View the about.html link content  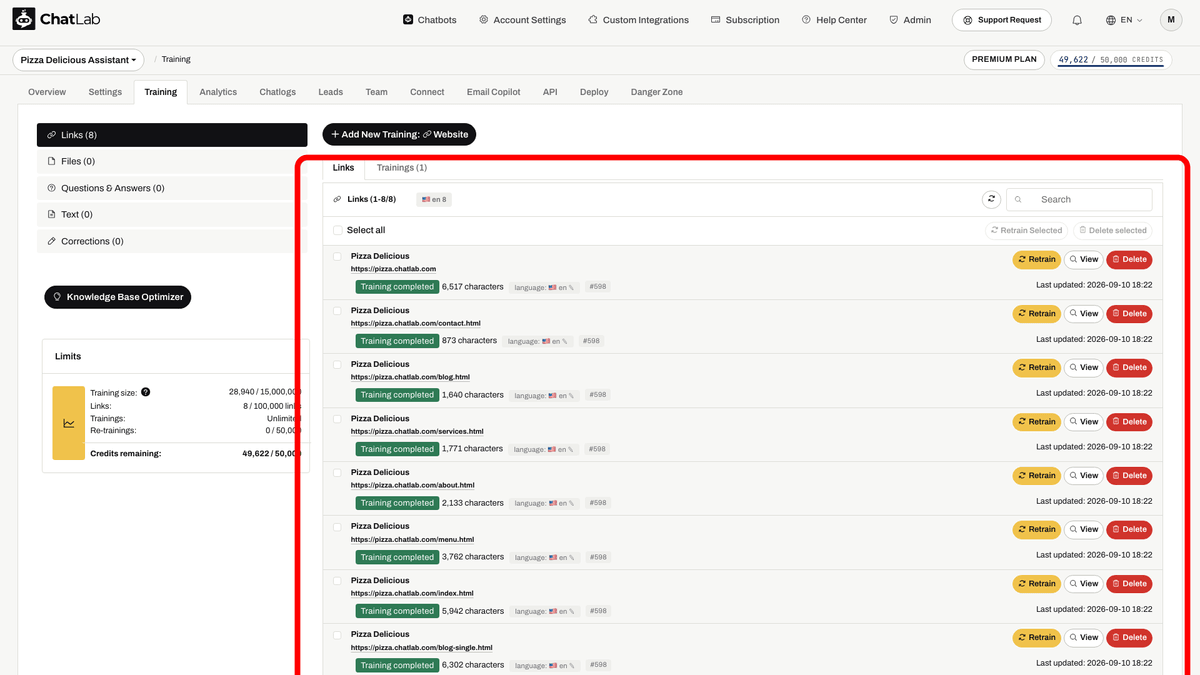[1083, 475]
